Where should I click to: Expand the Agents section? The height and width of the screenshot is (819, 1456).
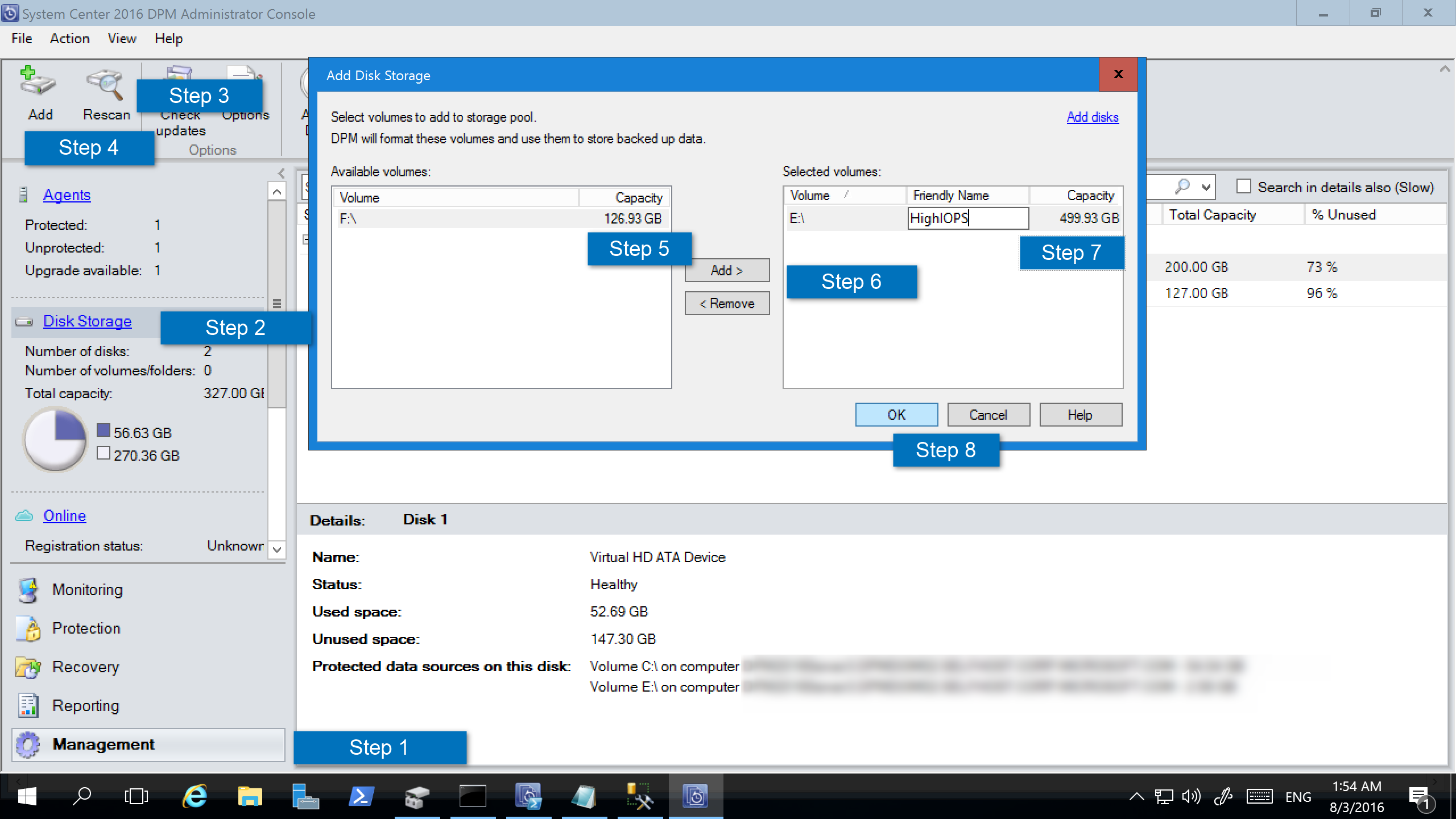pyautogui.click(x=67, y=194)
